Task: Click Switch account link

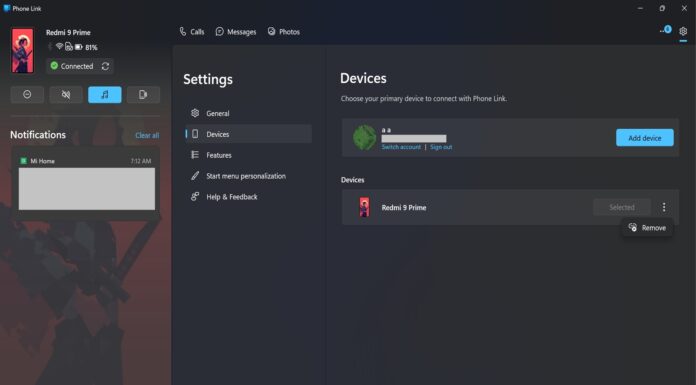Action: coord(401,147)
